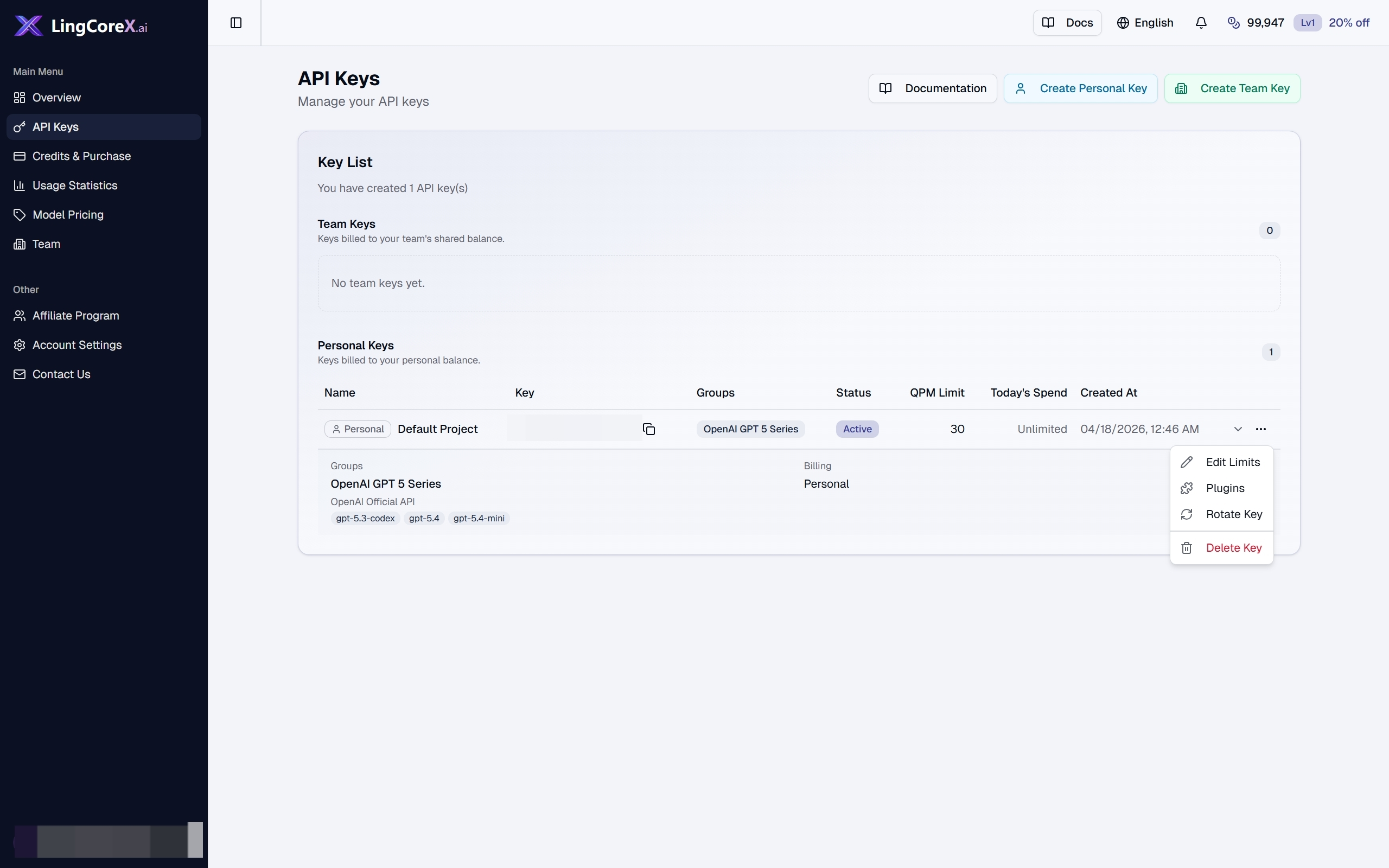The width and height of the screenshot is (1389, 868).
Task: Click the Personal Keys count badge 1
Action: click(1271, 352)
